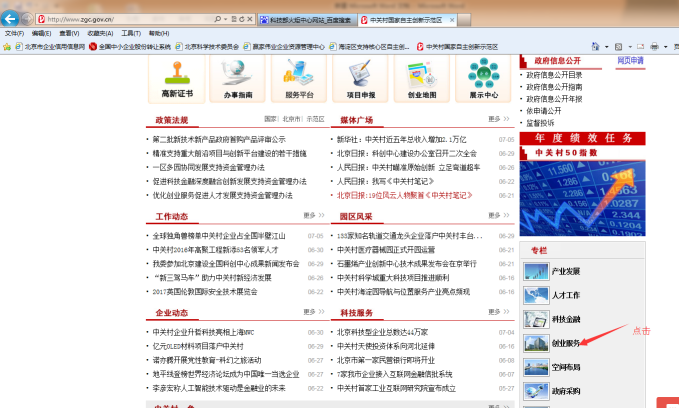Click the printer icon in command bar

(x=654, y=46)
